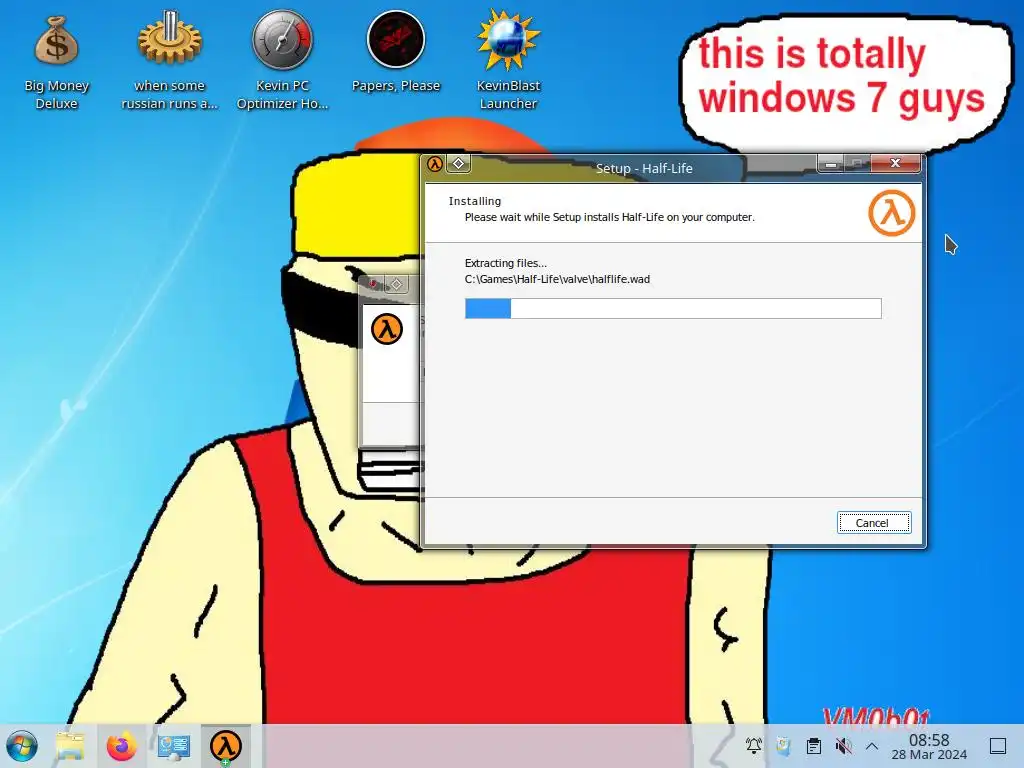This screenshot has height=768, width=1024.
Task: Click the recycle-bin-like tray icon
Action: tap(784, 746)
